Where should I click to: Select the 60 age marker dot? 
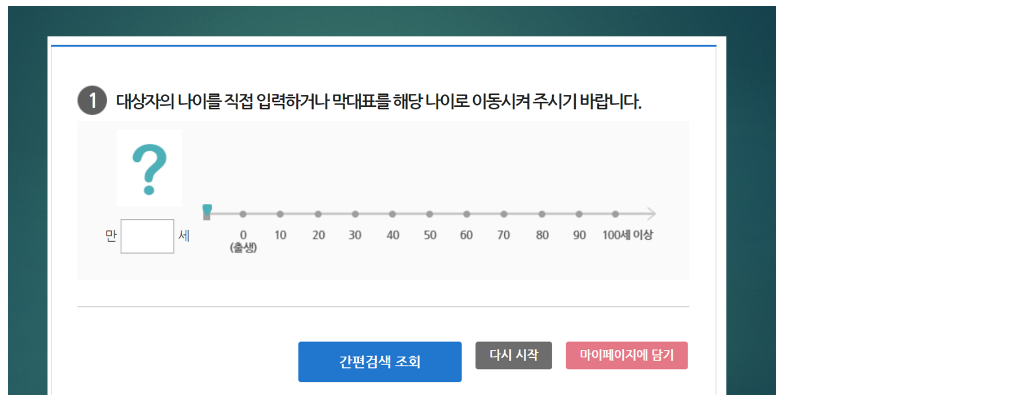coord(467,214)
